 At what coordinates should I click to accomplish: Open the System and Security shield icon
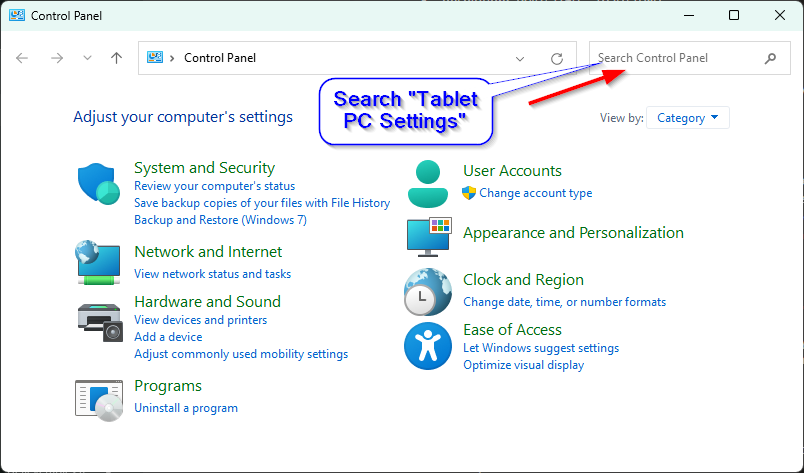click(98, 184)
